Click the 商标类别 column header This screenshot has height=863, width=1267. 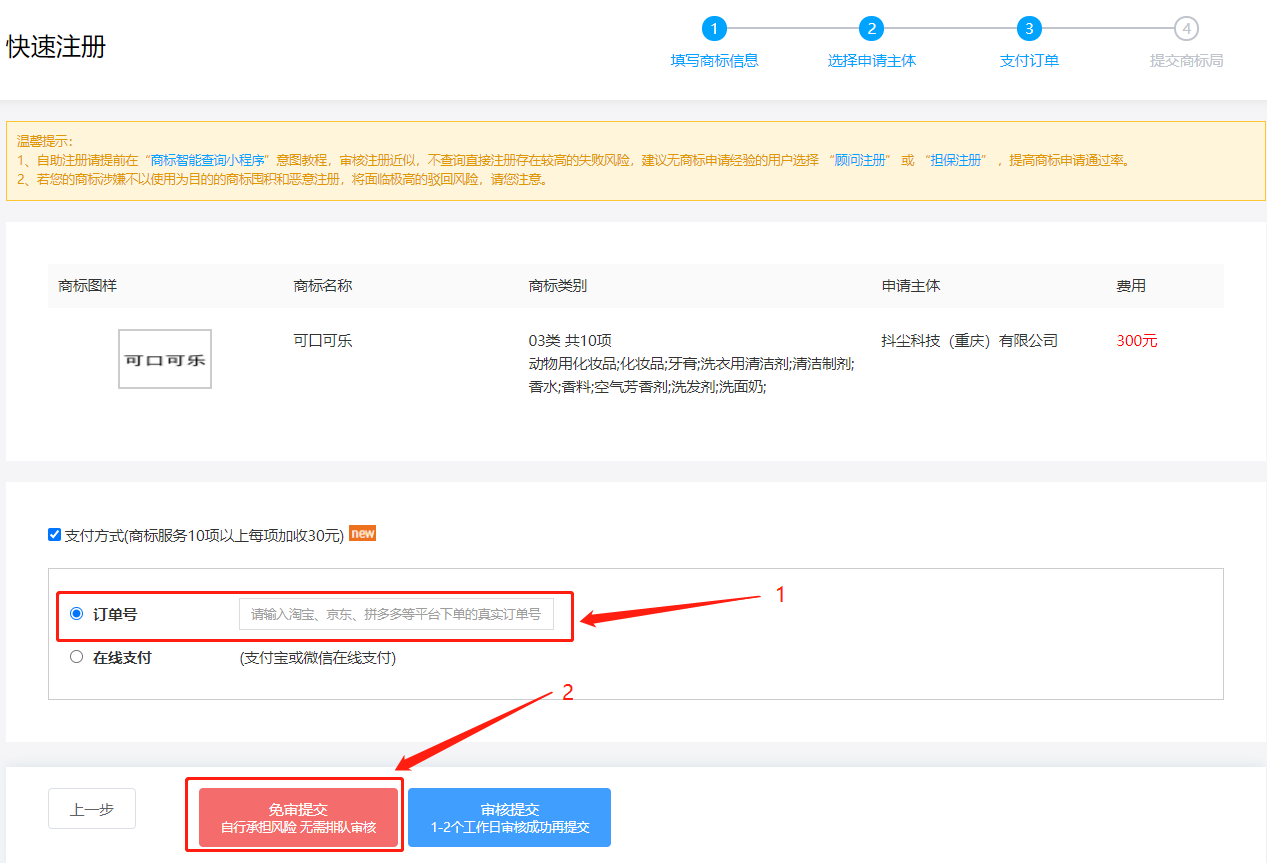point(558,286)
